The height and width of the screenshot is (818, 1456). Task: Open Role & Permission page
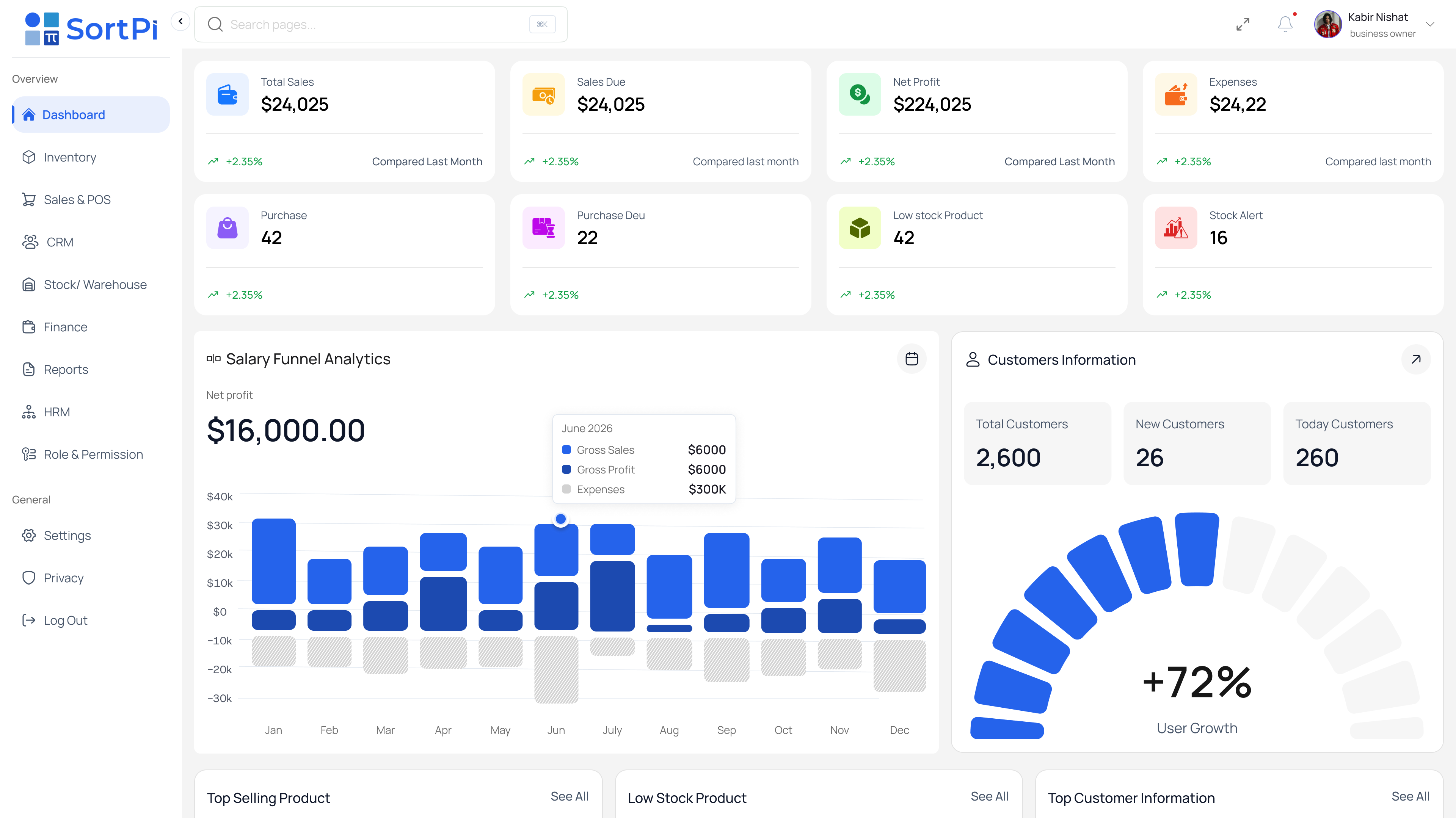[91, 454]
